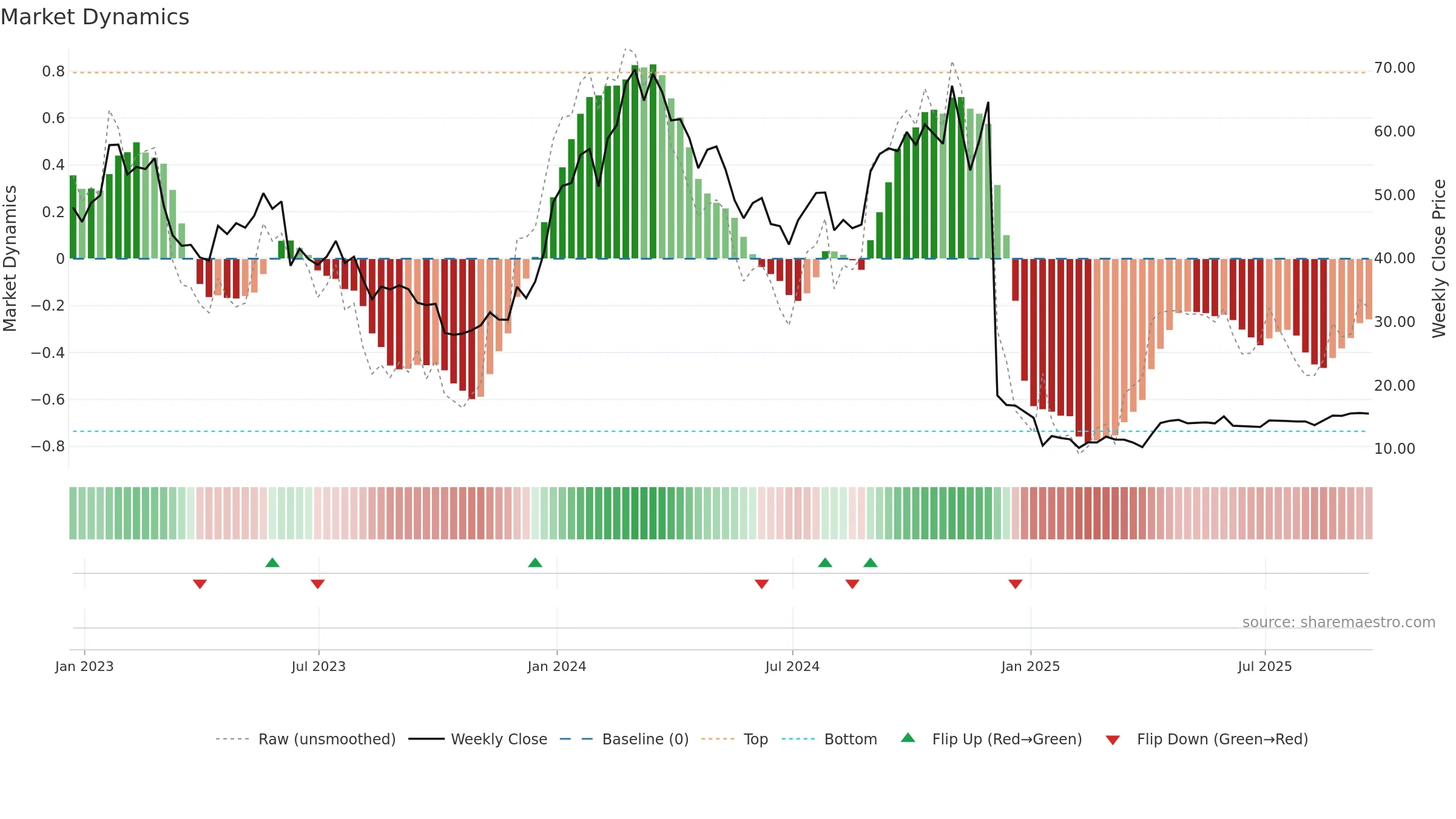The height and width of the screenshot is (819, 1456).
Task: Click the −0.8 left axis tick label
Action: pyautogui.click(x=48, y=447)
